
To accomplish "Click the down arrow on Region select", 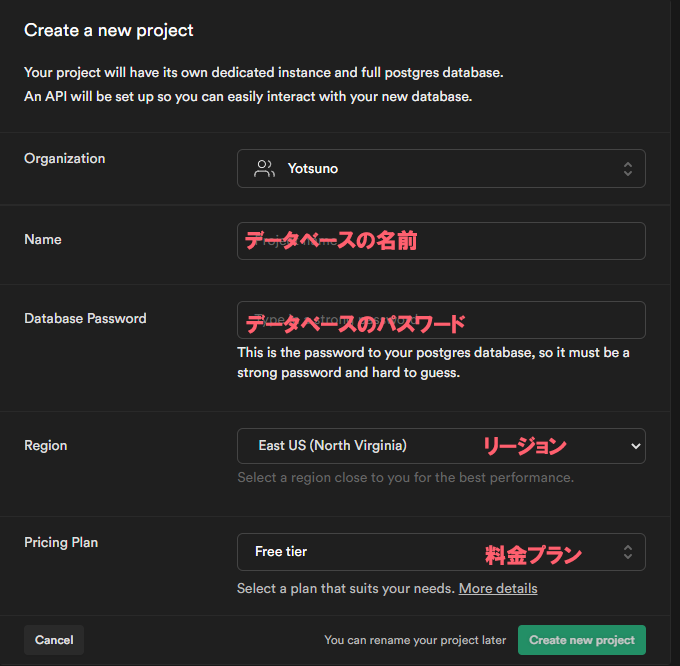I will (635, 446).
